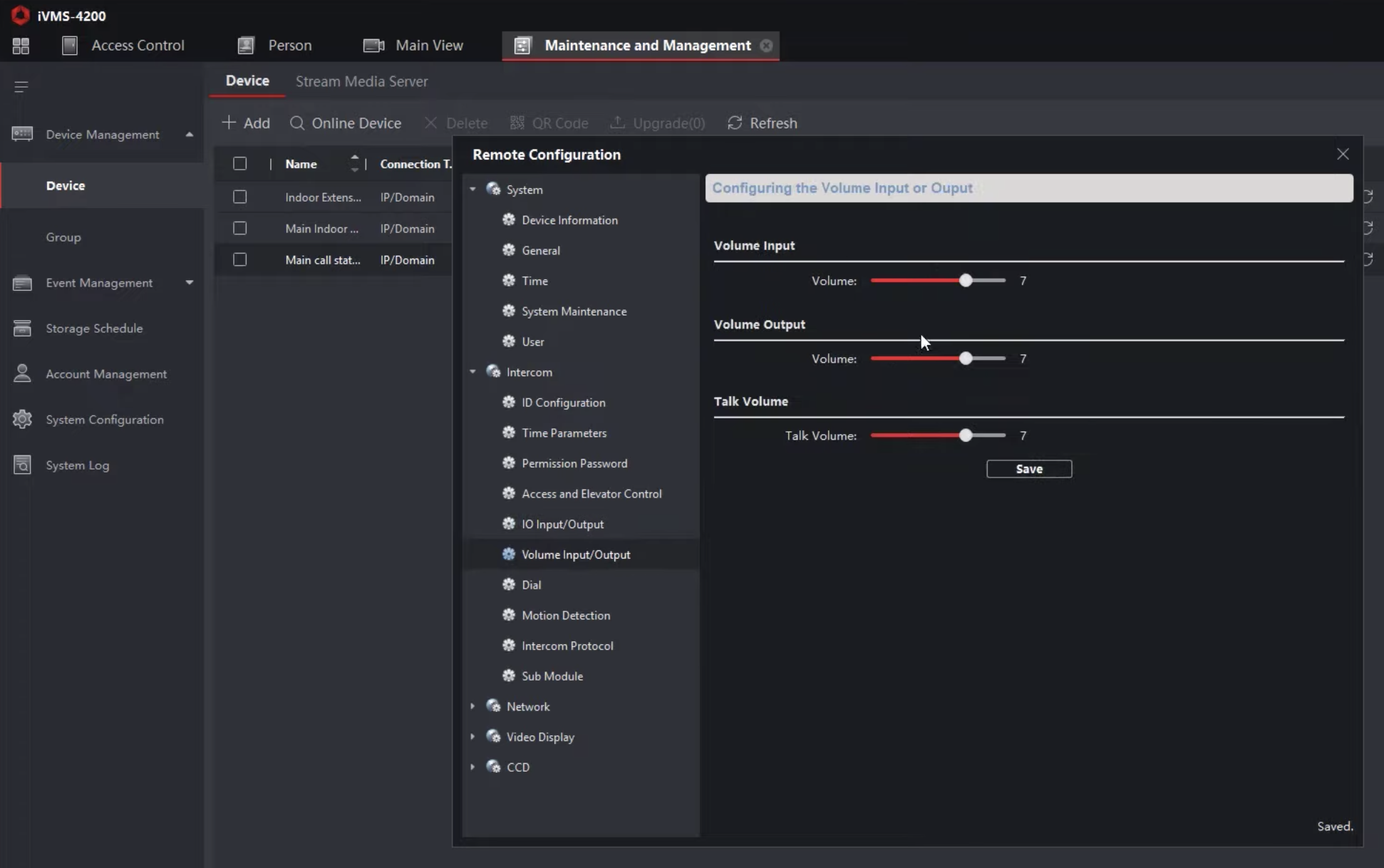Click the Refresh toolbar icon
The image size is (1384, 868).
click(735, 123)
